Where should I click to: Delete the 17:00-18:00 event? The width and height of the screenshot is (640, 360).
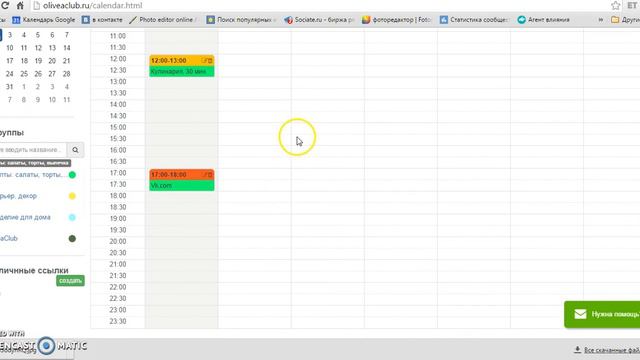point(210,175)
